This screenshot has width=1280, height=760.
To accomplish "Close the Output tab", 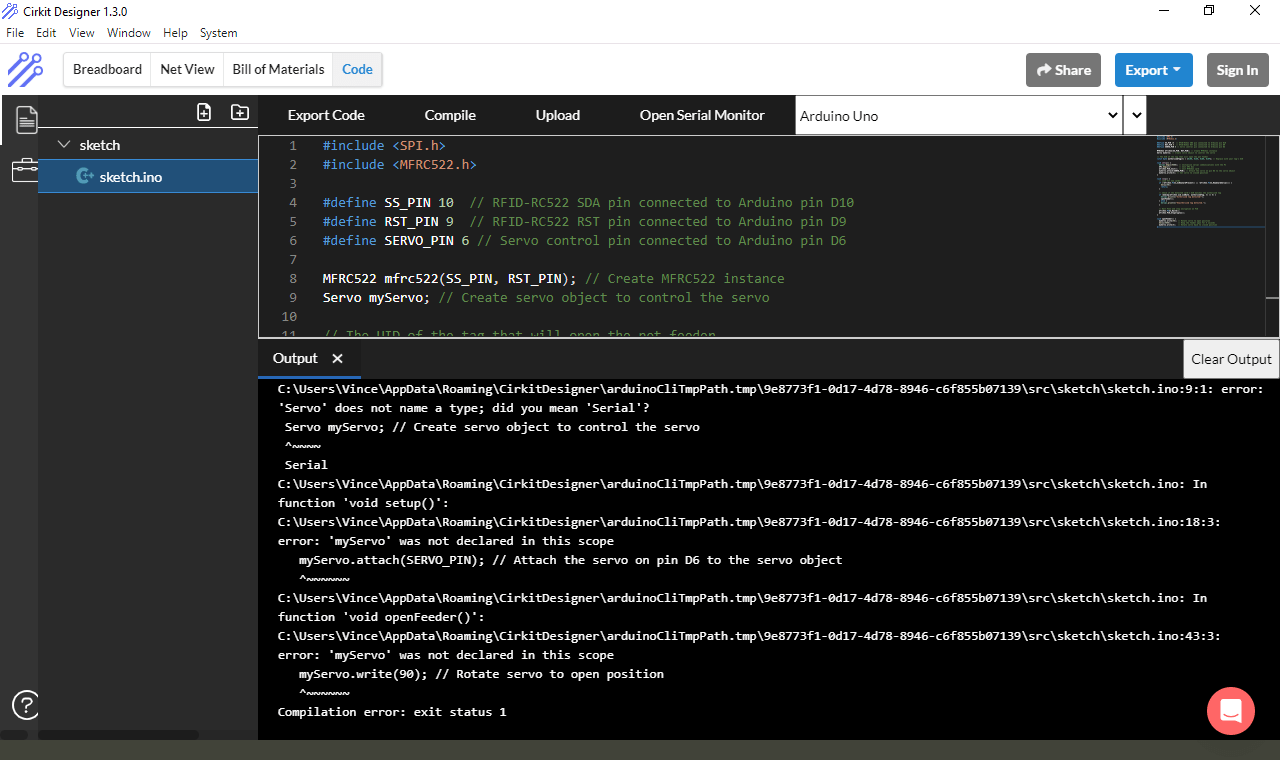I will (338, 358).
